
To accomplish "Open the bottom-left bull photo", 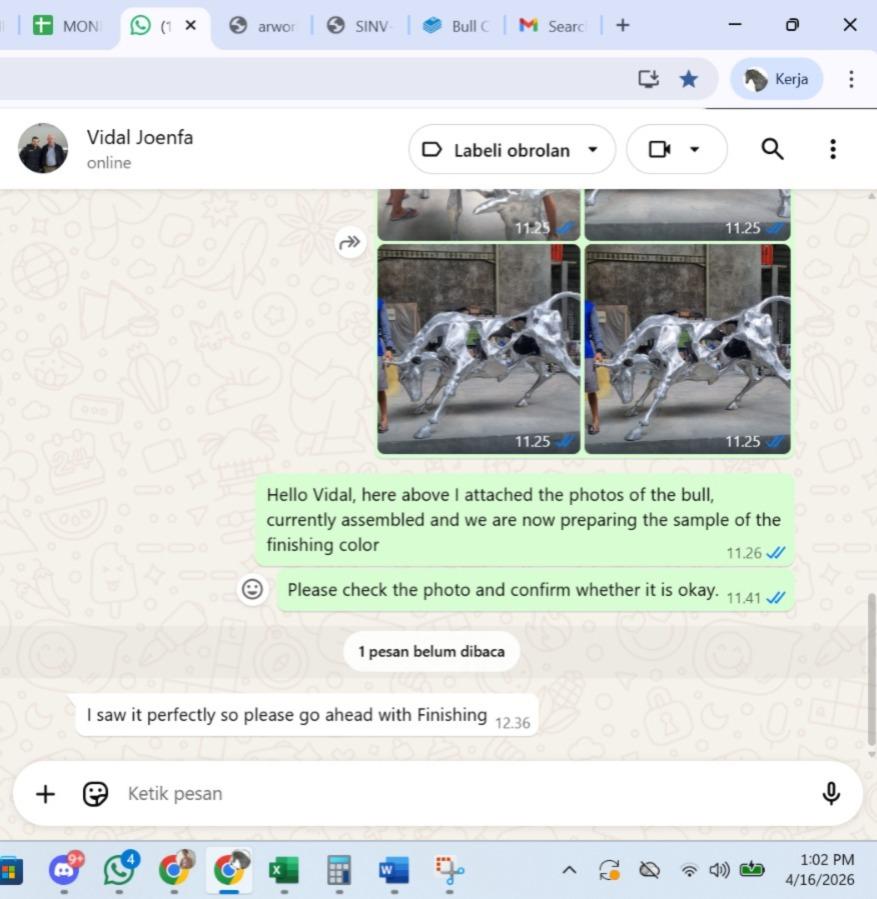I will click(478, 349).
